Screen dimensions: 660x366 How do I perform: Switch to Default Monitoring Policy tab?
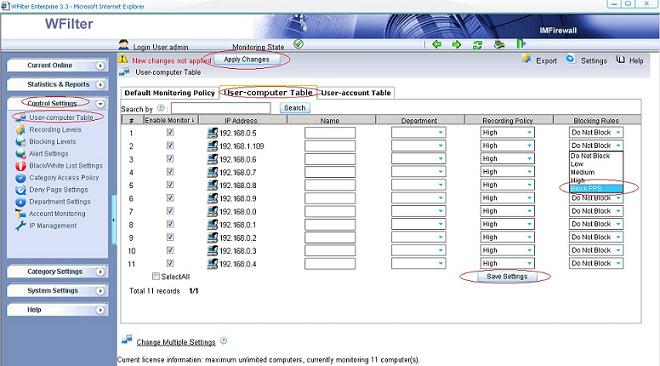(x=170, y=93)
